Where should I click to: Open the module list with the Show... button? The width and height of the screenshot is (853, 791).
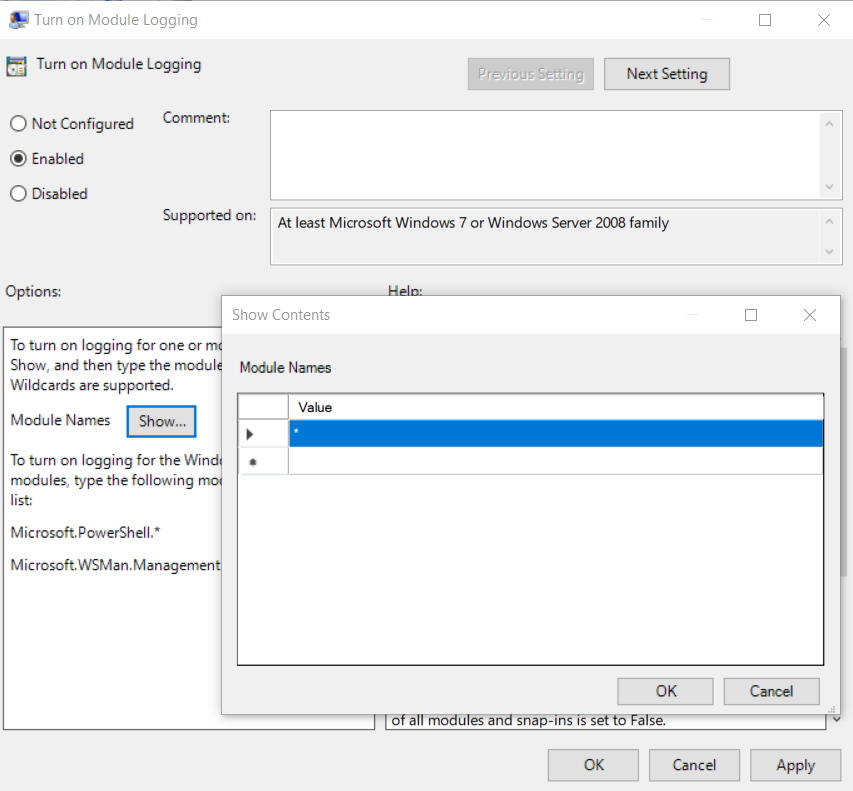[x=161, y=421]
